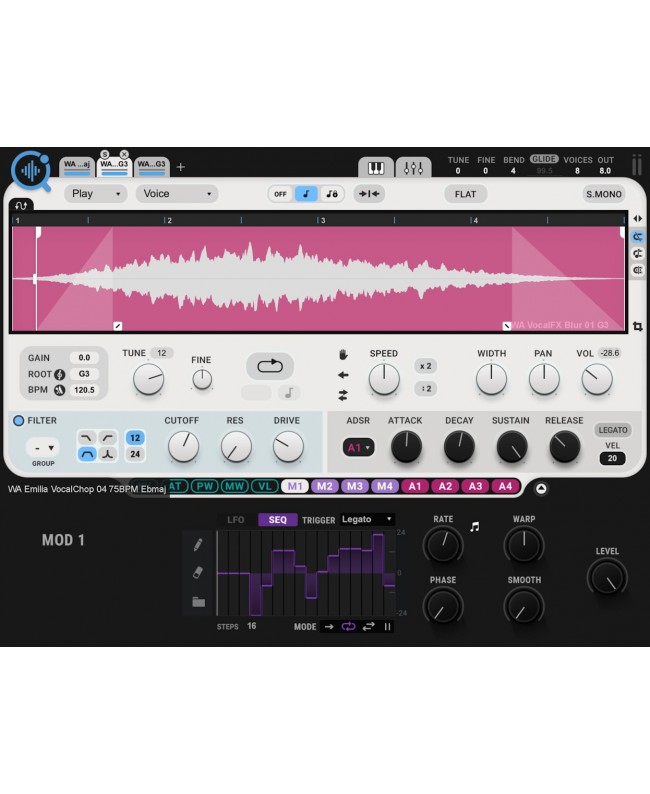Select the notch filter shape
The width and height of the screenshot is (650, 794).
(x=107, y=454)
